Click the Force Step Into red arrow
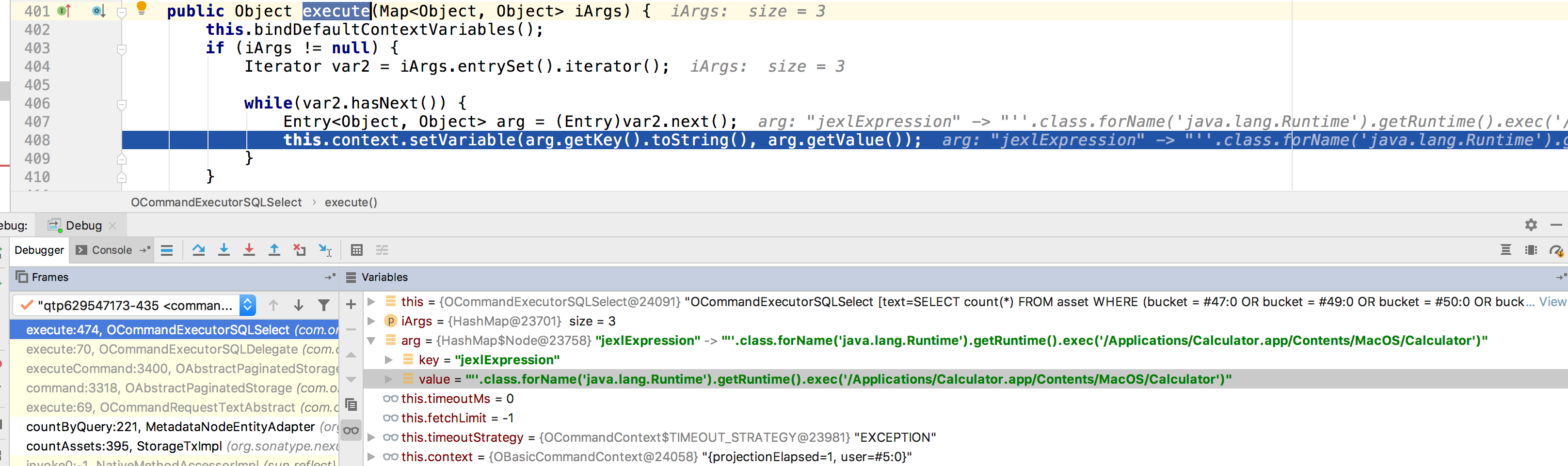1568x466 pixels. coord(249,250)
